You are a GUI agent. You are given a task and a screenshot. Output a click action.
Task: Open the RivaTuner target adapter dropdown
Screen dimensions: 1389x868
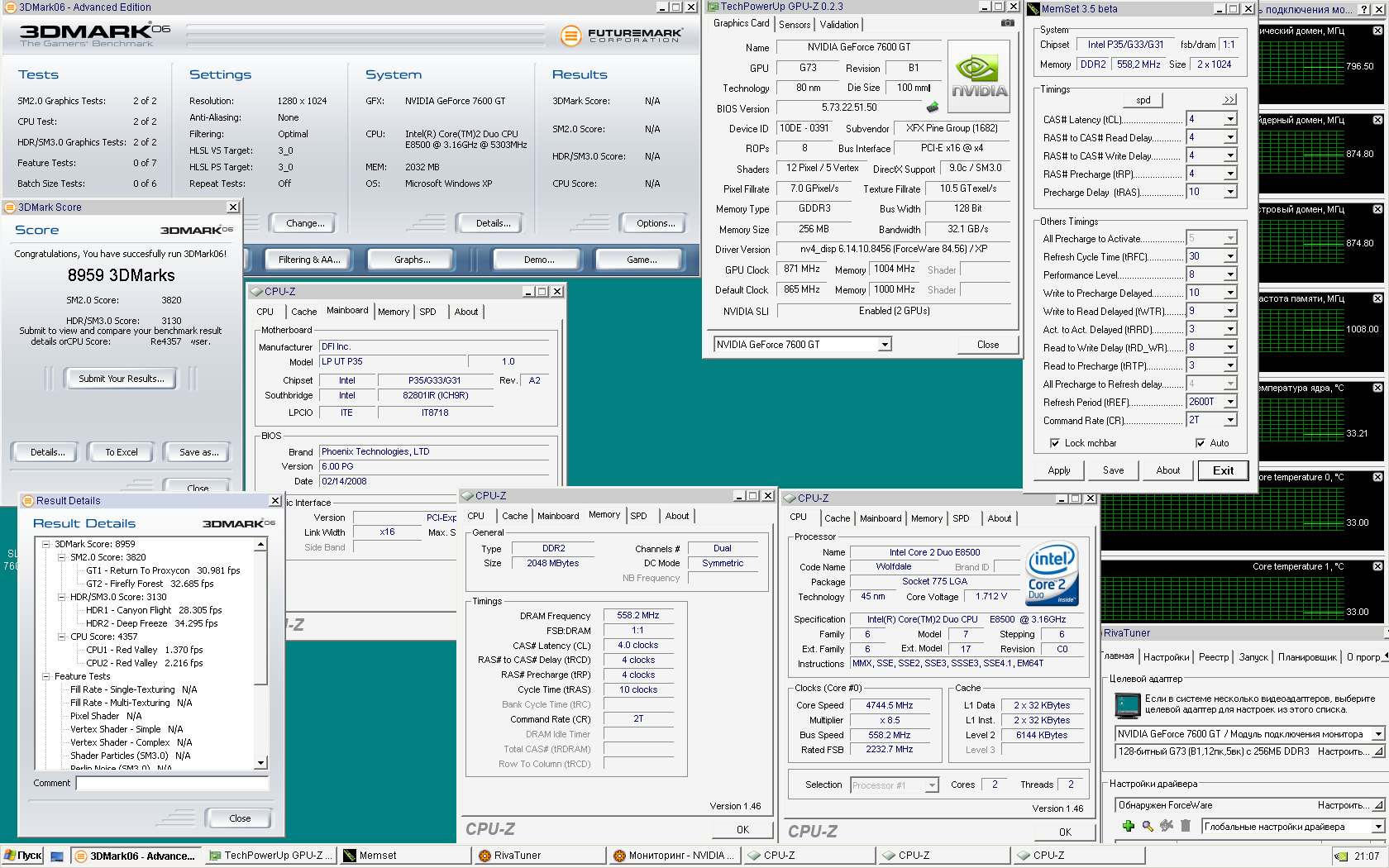point(1378,734)
